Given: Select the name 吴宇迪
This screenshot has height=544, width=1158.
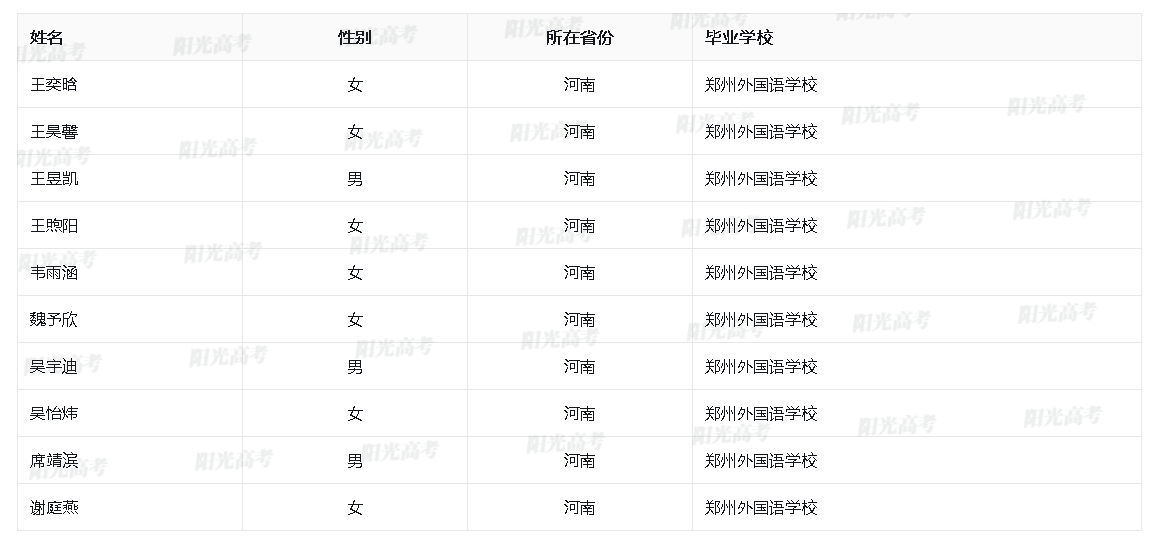Looking at the screenshot, I should pos(54,367).
